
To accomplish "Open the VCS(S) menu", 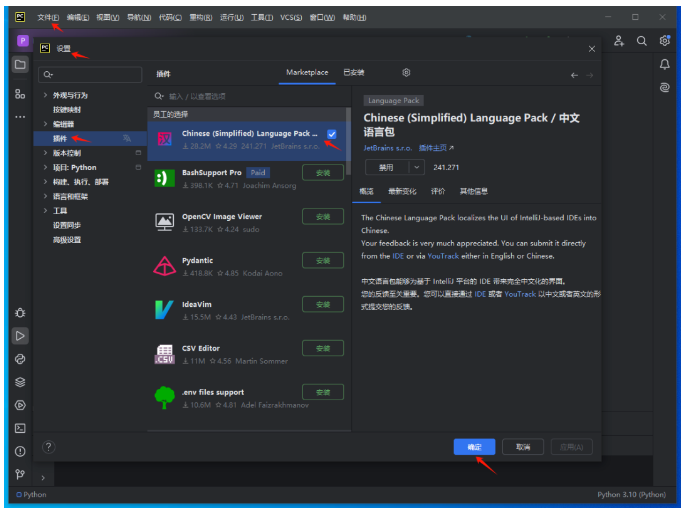I will click(291, 17).
